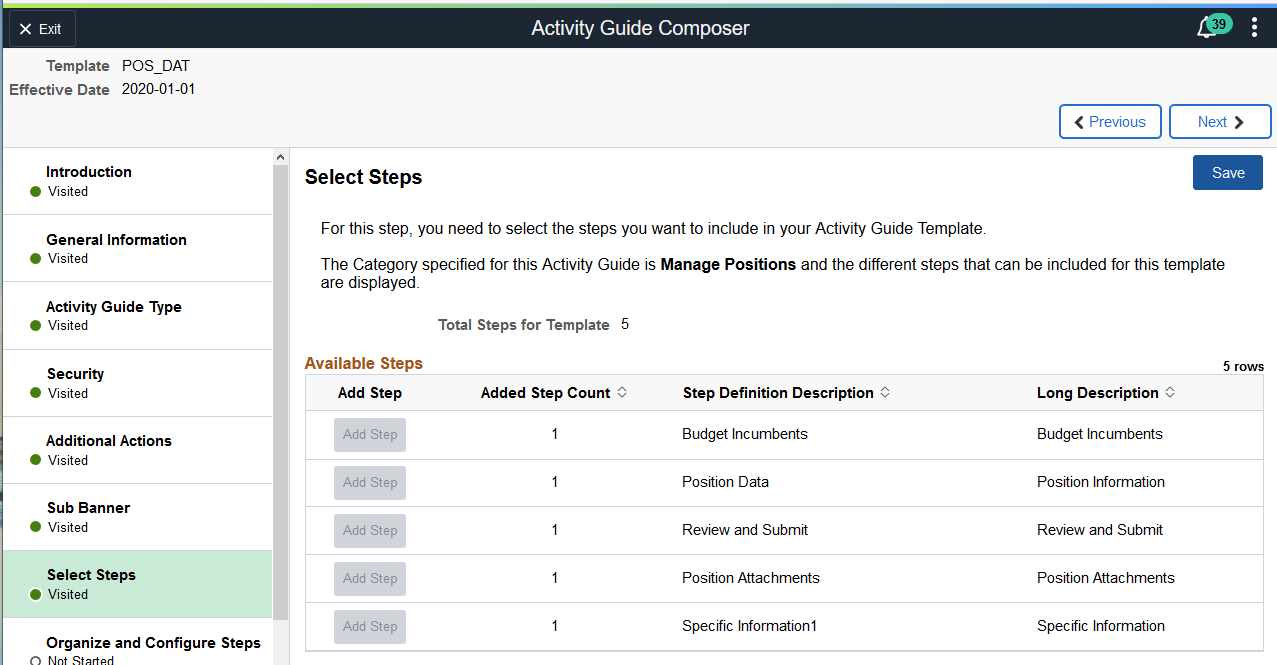Image resolution: width=1277 pixels, height=665 pixels.
Task: Sort by Step Definition Description column
Action: 786,393
